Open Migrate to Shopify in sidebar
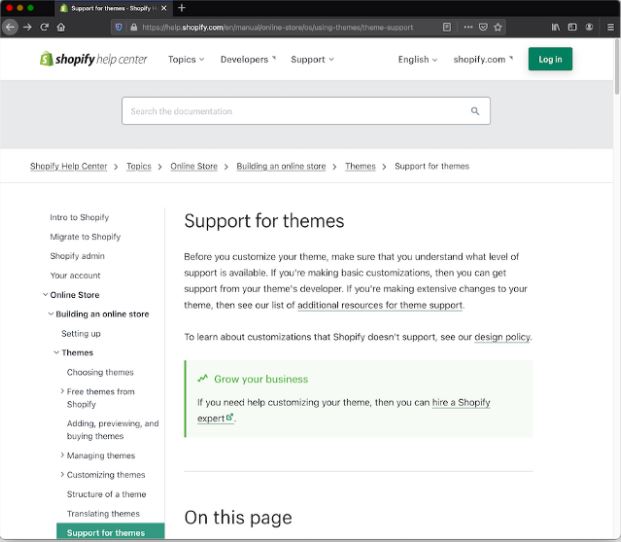Screen dimensions: 621x542 85,237
